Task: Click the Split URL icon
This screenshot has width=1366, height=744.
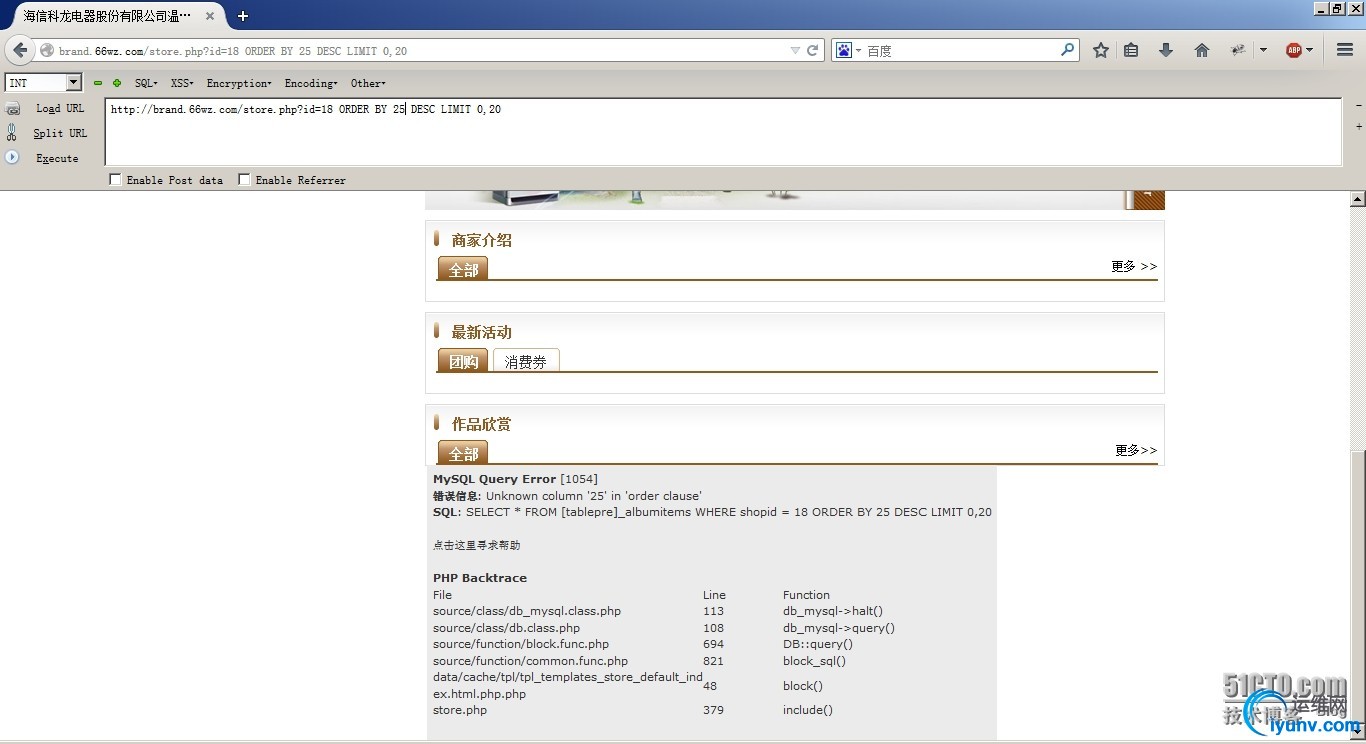Action: (x=12, y=132)
